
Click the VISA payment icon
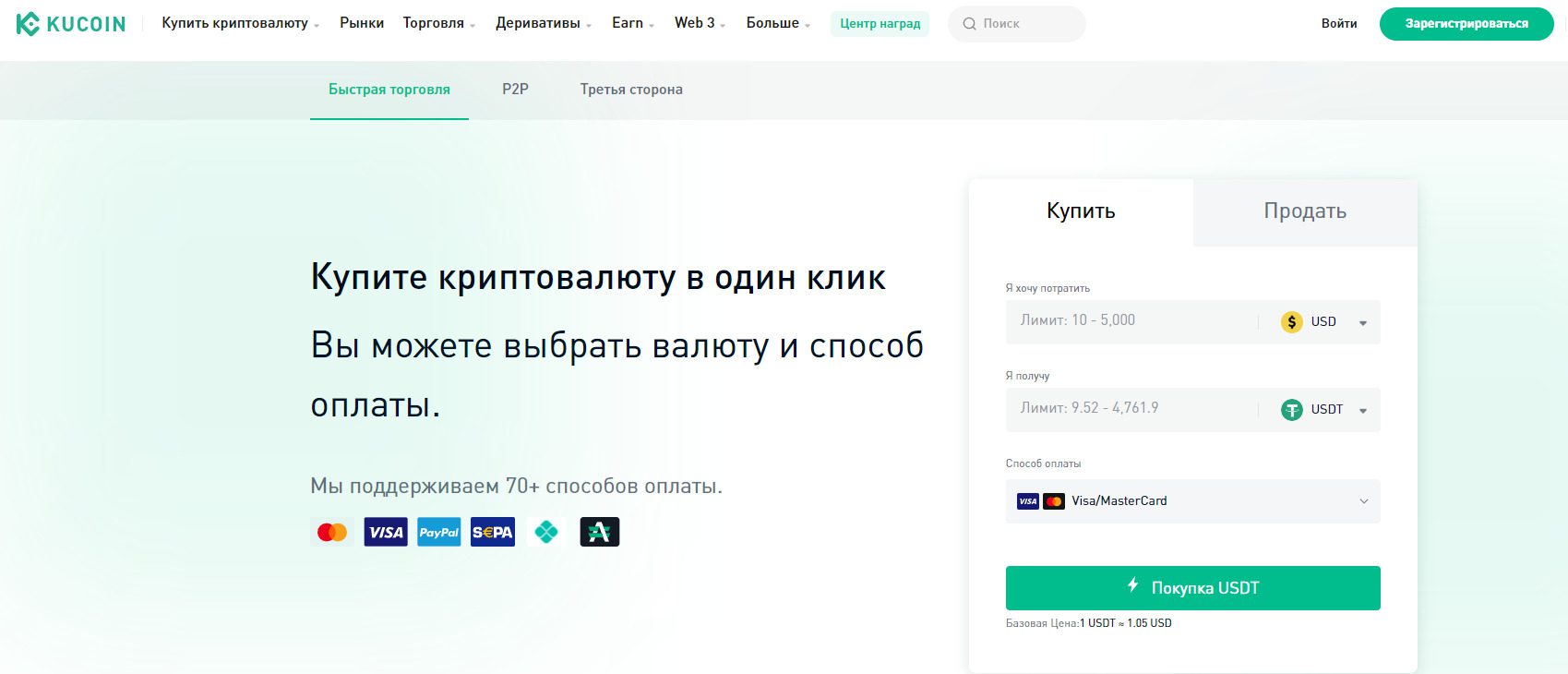386,532
